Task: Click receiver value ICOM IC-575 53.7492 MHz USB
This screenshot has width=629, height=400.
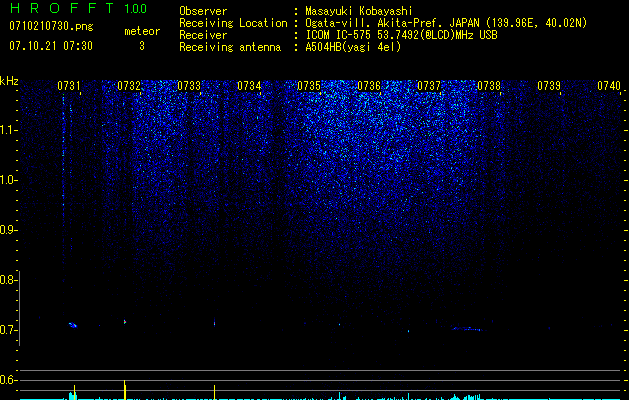Action: tap(401, 35)
